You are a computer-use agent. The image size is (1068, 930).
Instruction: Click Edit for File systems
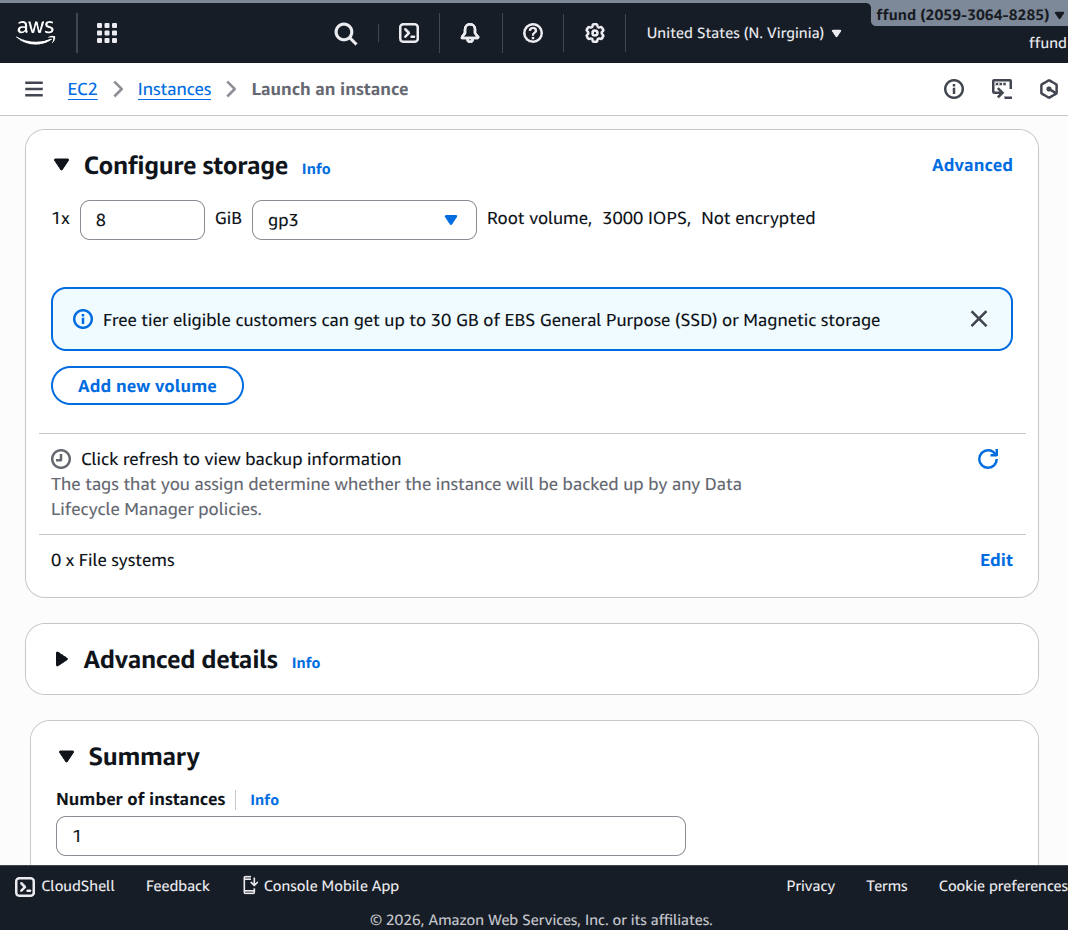click(x=996, y=560)
